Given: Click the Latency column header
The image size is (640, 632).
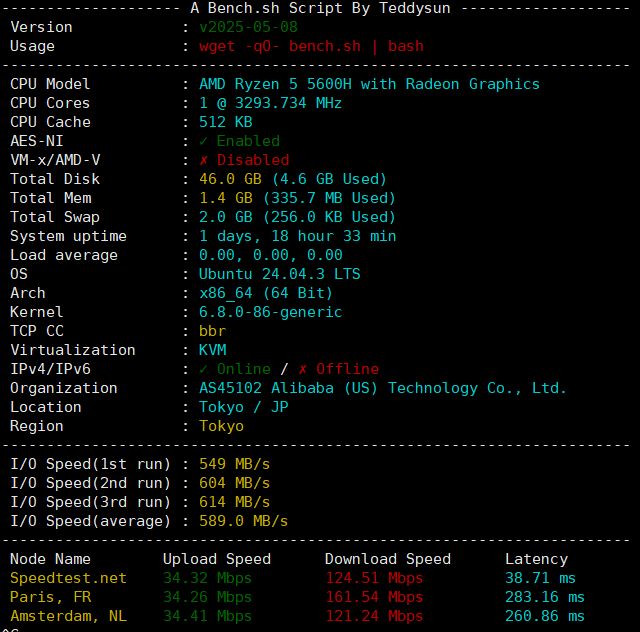Looking at the screenshot, I should click(x=536, y=559).
